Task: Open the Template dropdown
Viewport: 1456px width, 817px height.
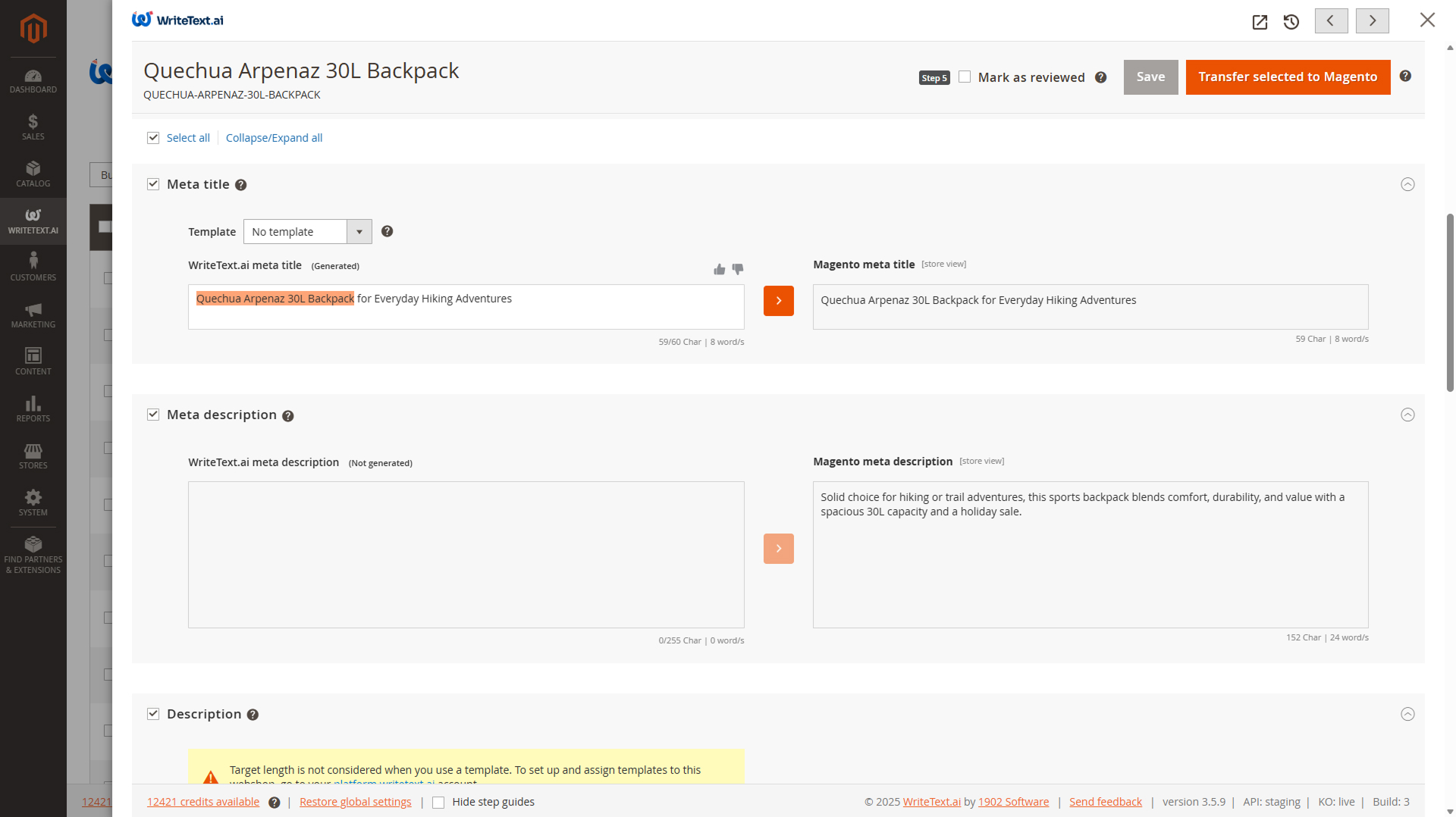Action: coord(307,232)
